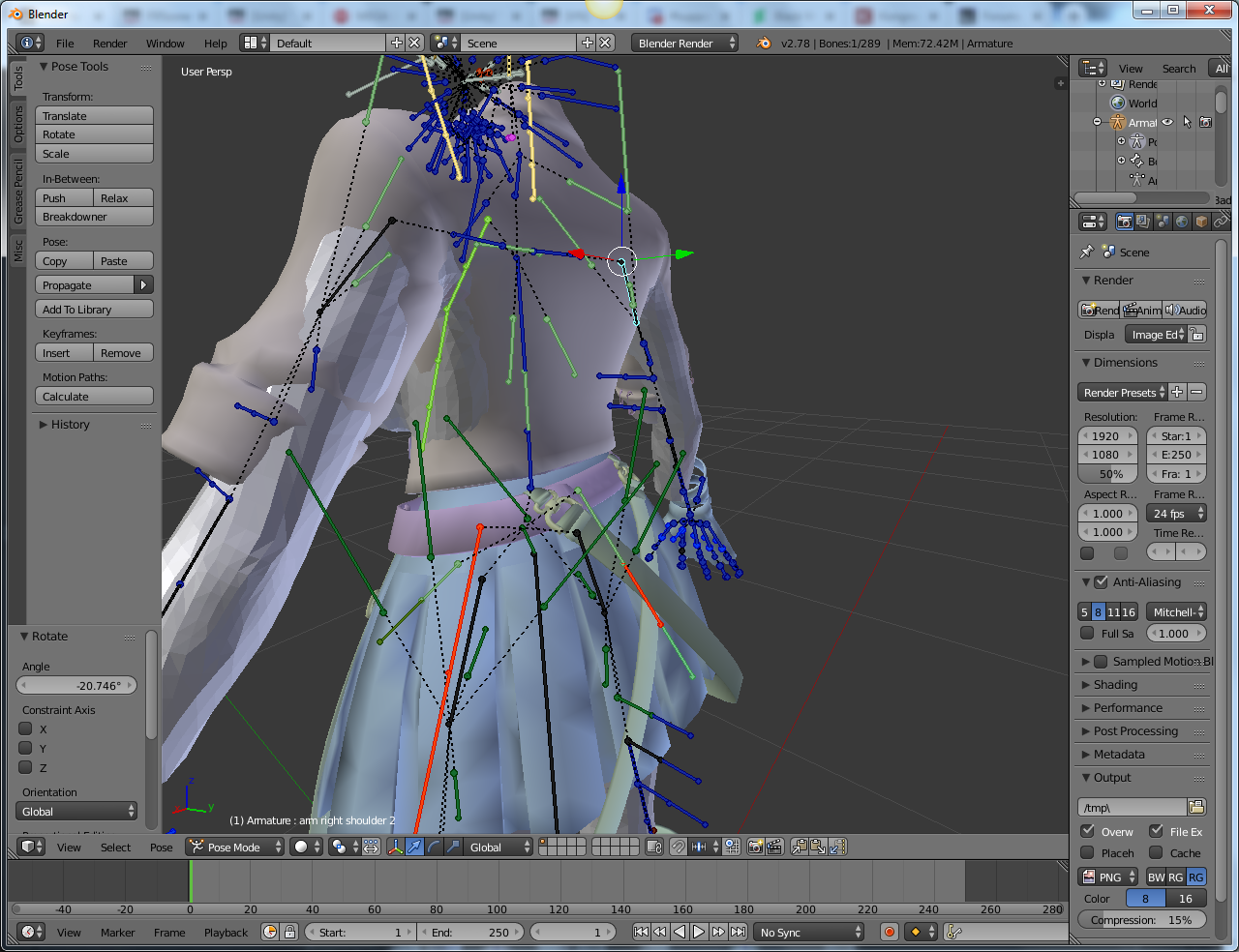Open the Global transform orientation dropdown in header
The height and width of the screenshot is (952, 1239).
pyautogui.click(x=499, y=847)
